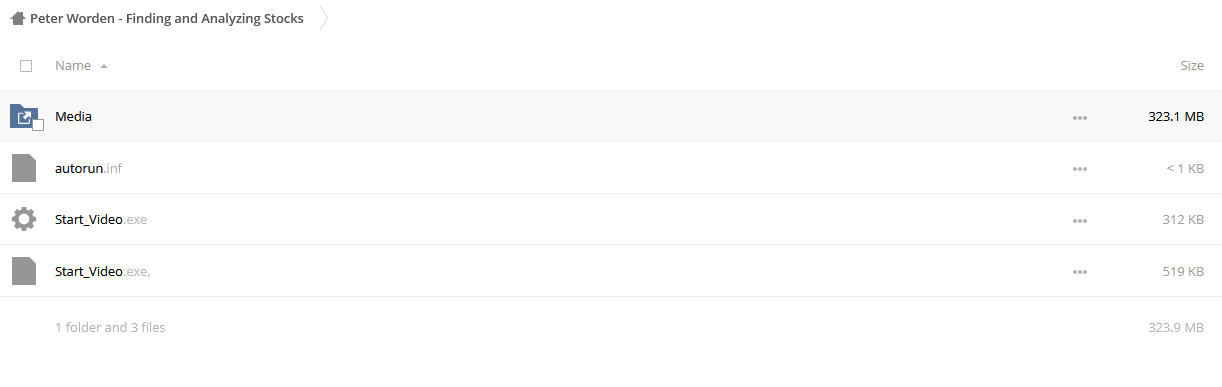Click the 323.1 MB size of Media
This screenshot has height=387, width=1222.
pos(1176,116)
